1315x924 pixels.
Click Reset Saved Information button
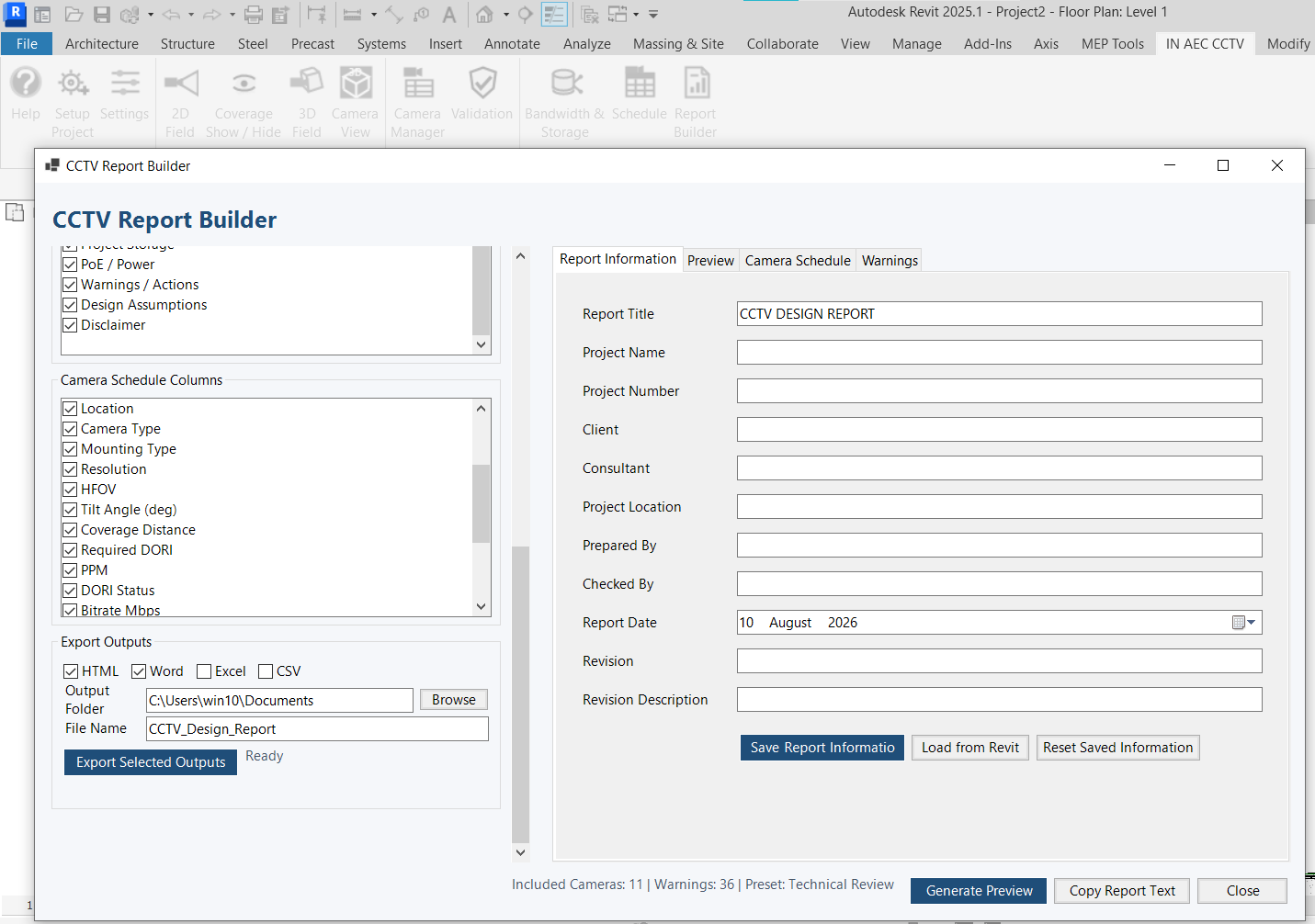1118,748
